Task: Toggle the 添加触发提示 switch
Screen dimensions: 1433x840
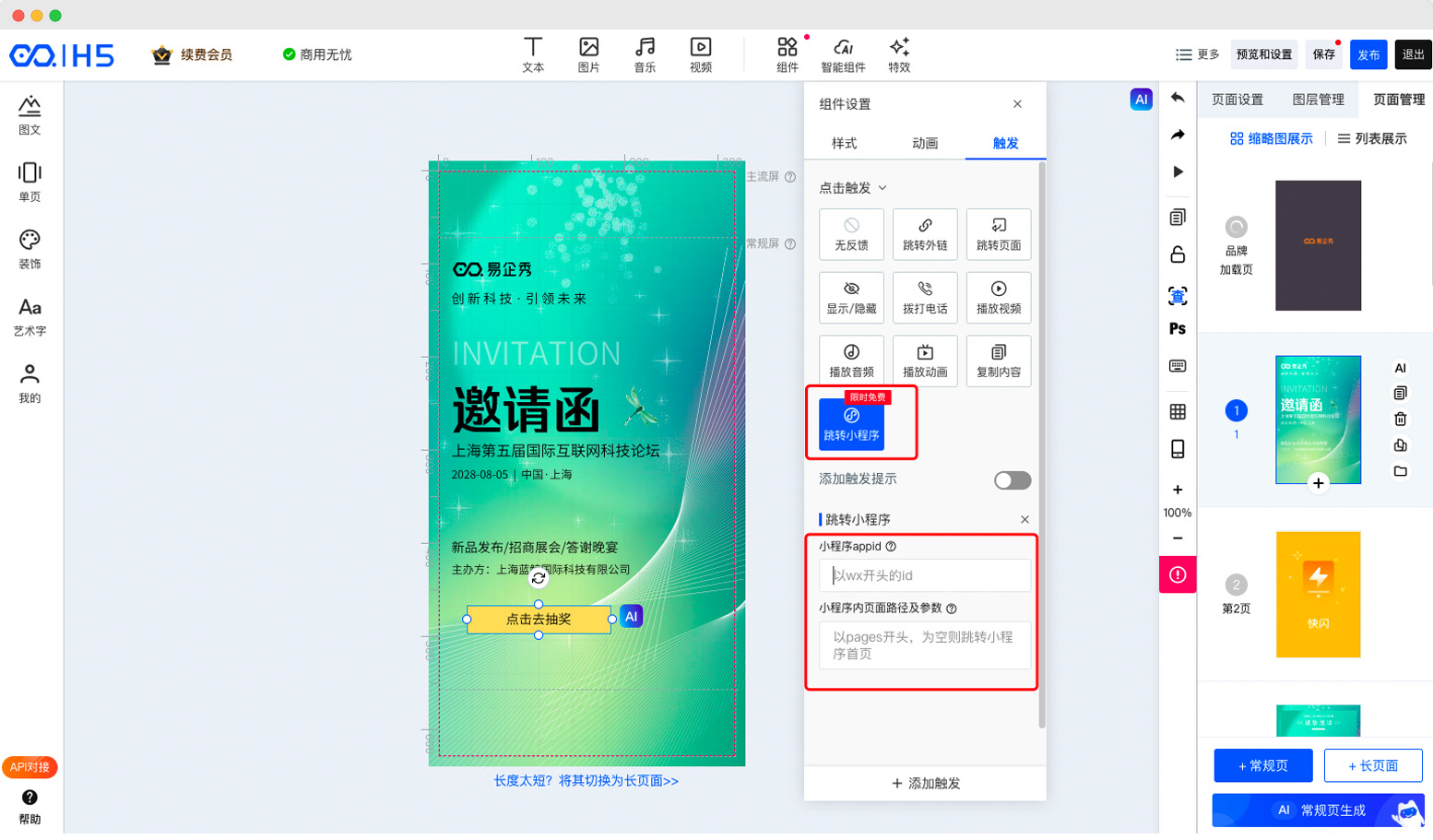Action: point(1012,480)
